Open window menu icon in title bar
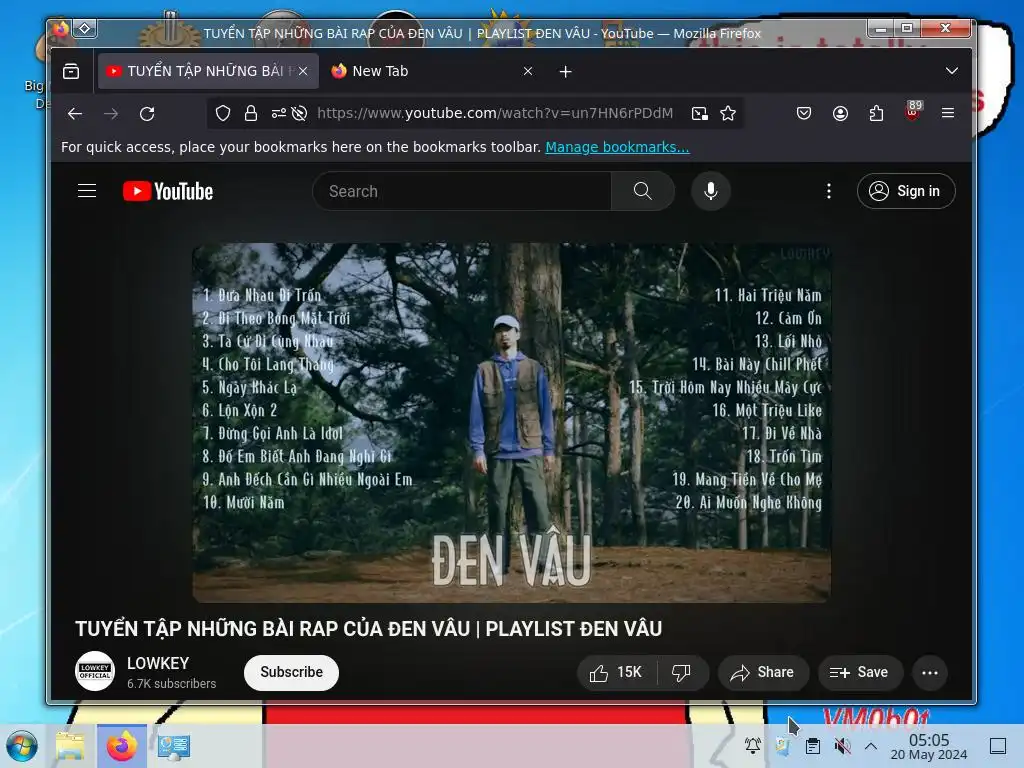 pyautogui.click(x=85, y=29)
